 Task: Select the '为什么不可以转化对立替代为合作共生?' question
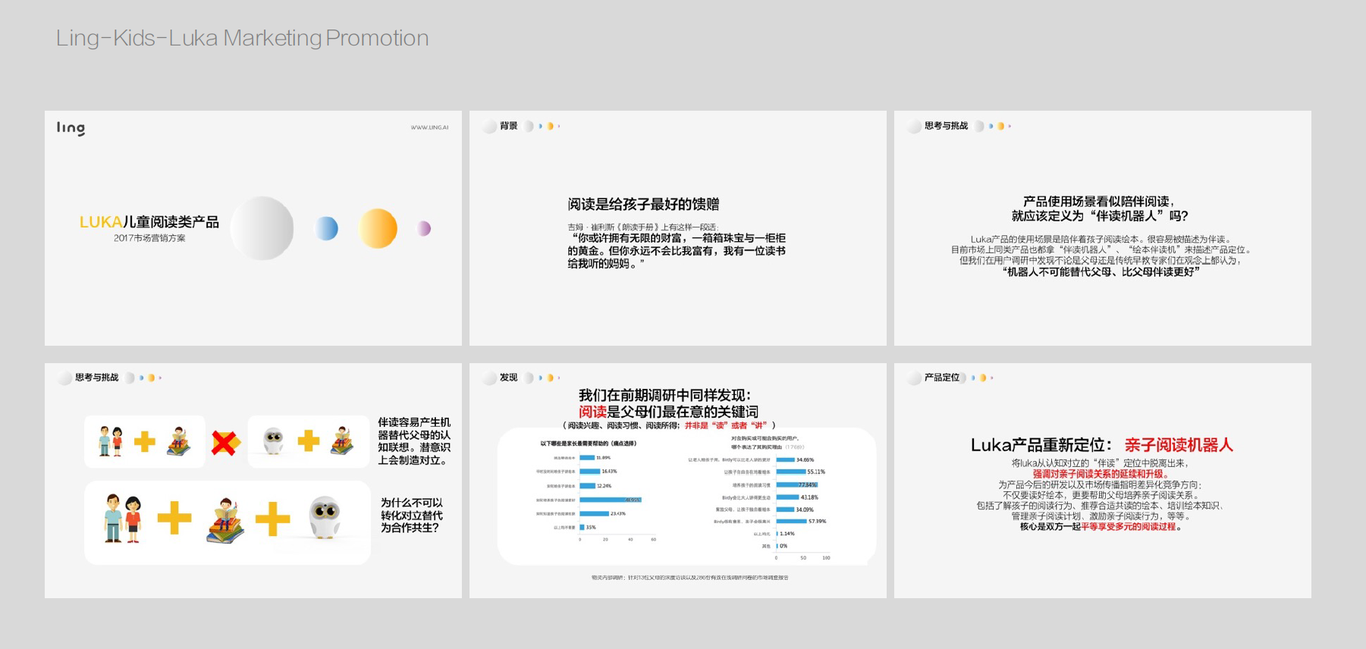point(412,515)
